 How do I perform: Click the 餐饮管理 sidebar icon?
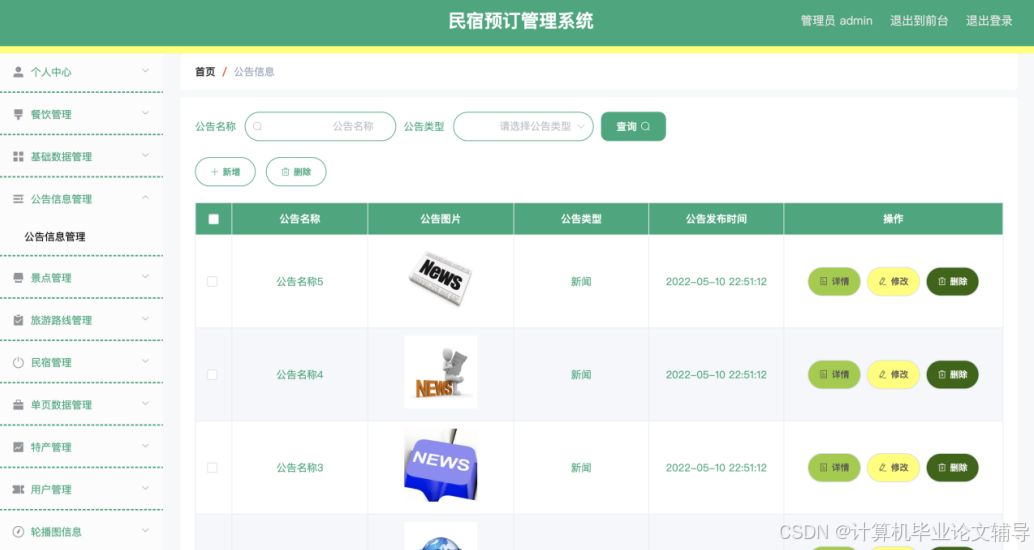tap(18, 114)
